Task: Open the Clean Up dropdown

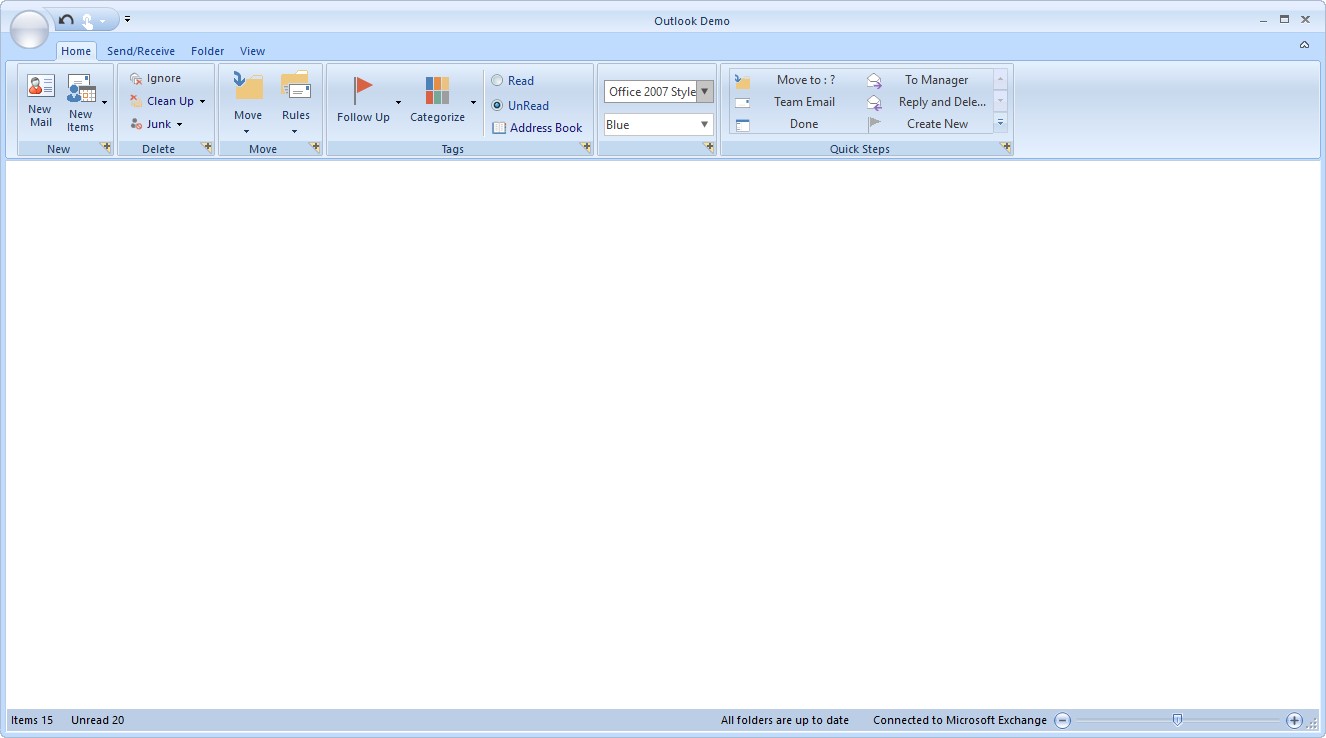Action: coord(167,101)
